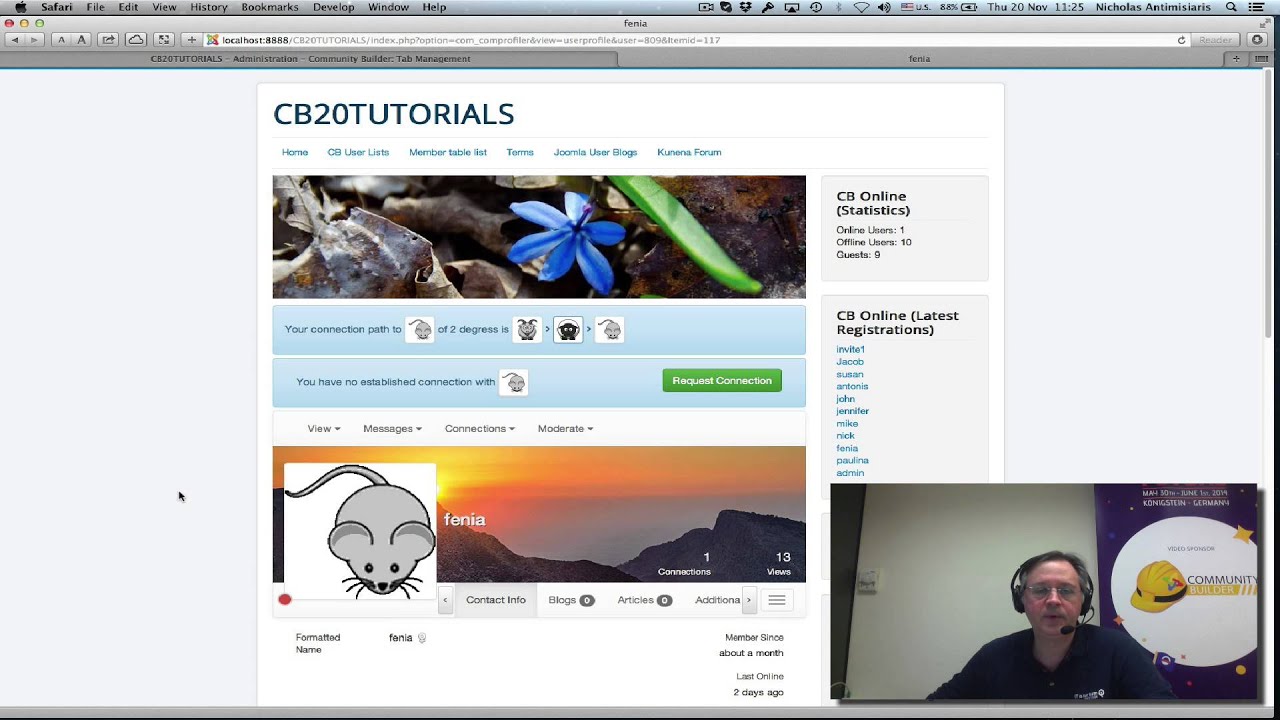This screenshot has height=720, width=1280.
Task: Click the page vertical scrollbar
Action: [x=1270, y=203]
